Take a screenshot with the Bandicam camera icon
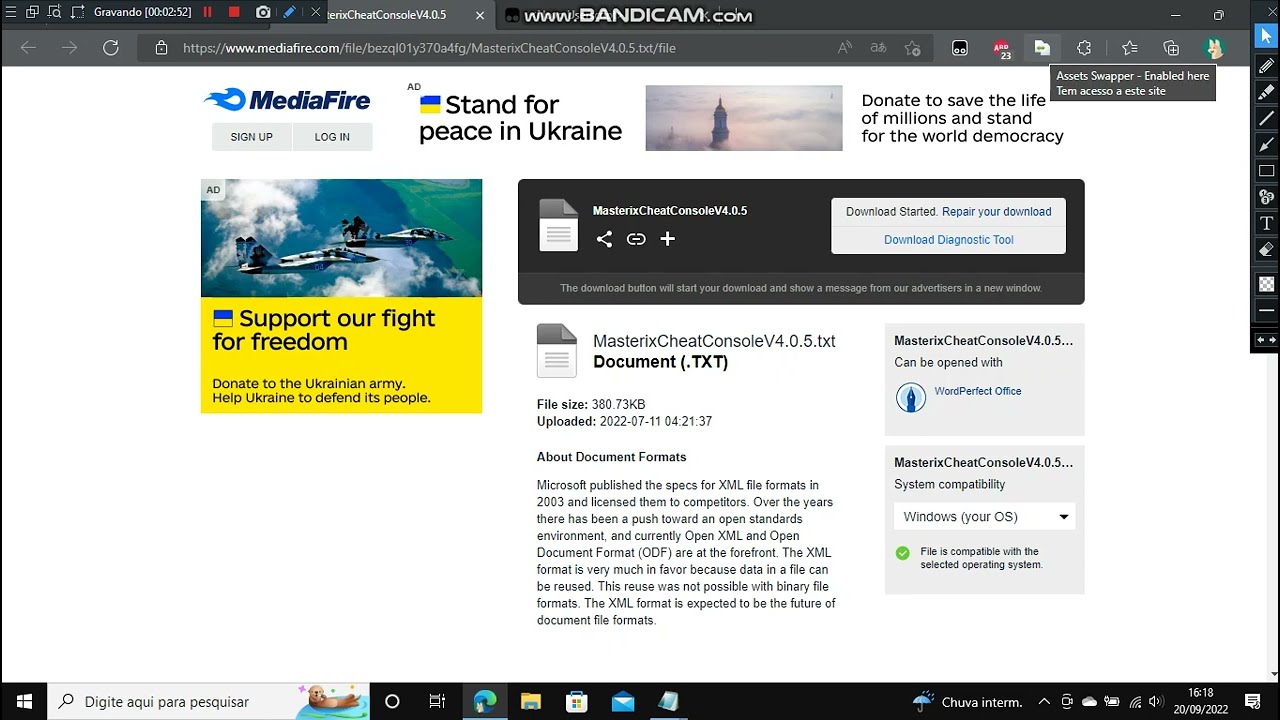 click(x=263, y=13)
